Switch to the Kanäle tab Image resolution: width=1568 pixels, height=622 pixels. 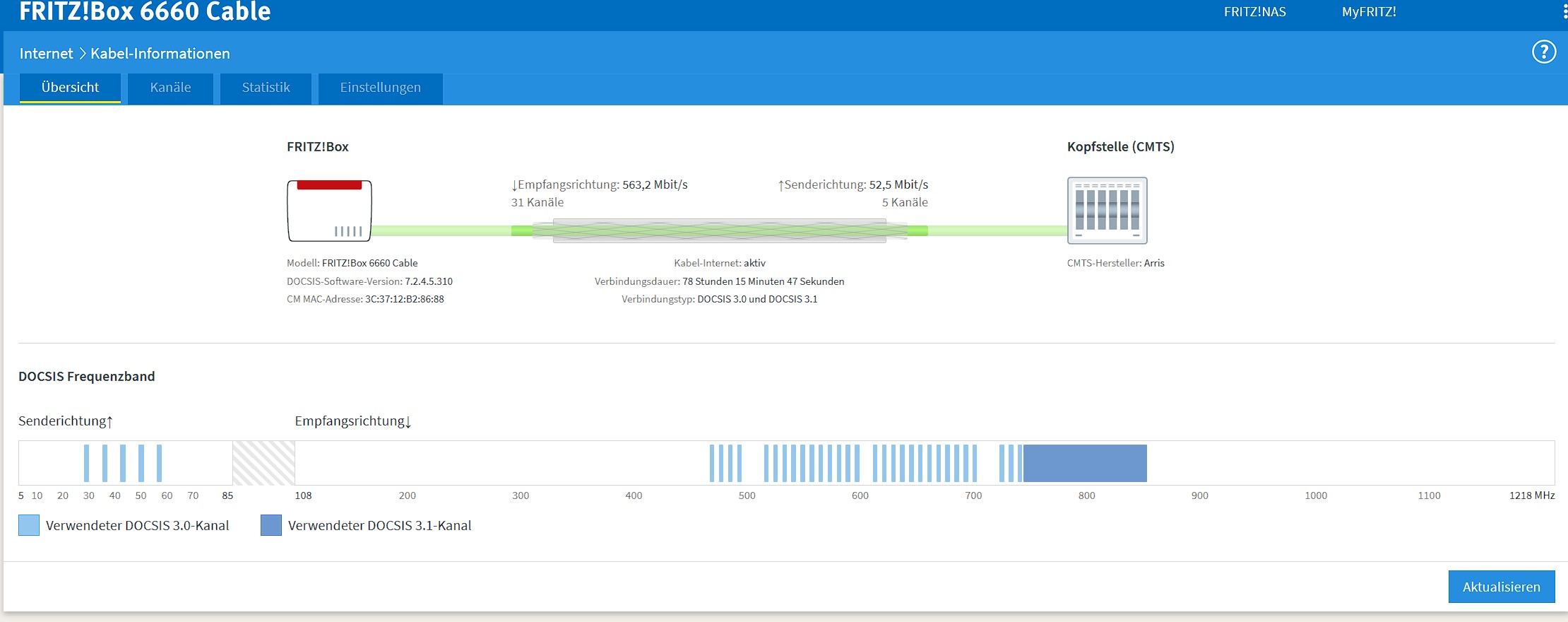click(170, 88)
